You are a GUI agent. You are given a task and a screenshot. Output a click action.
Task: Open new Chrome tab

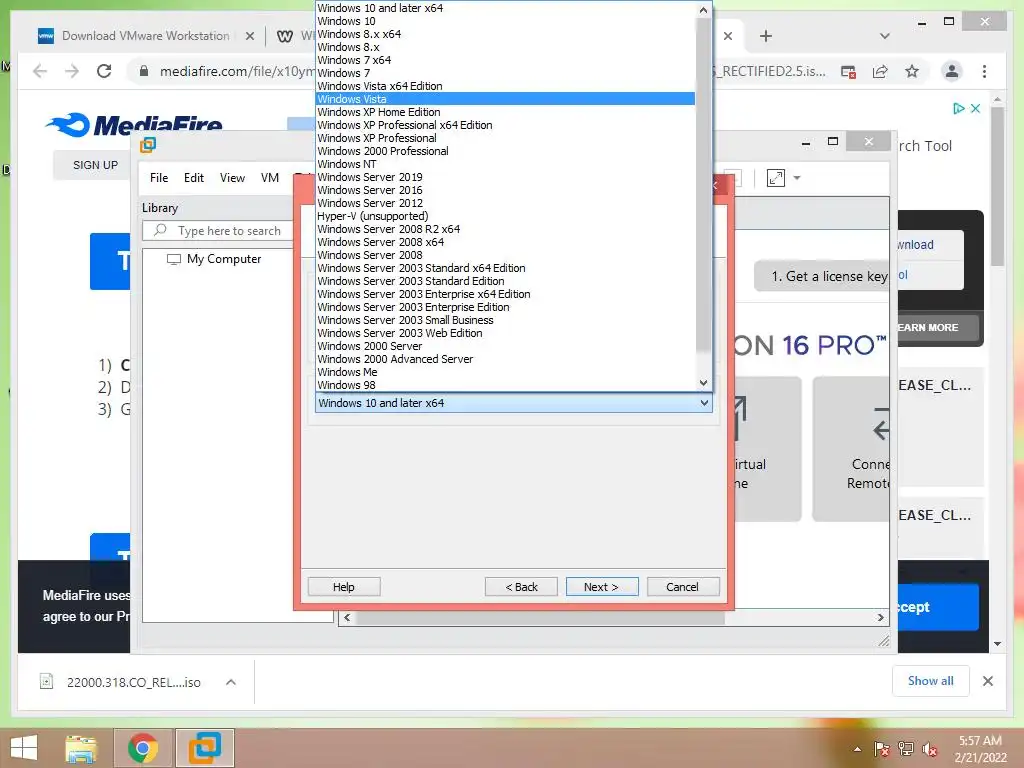[x=766, y=36]
